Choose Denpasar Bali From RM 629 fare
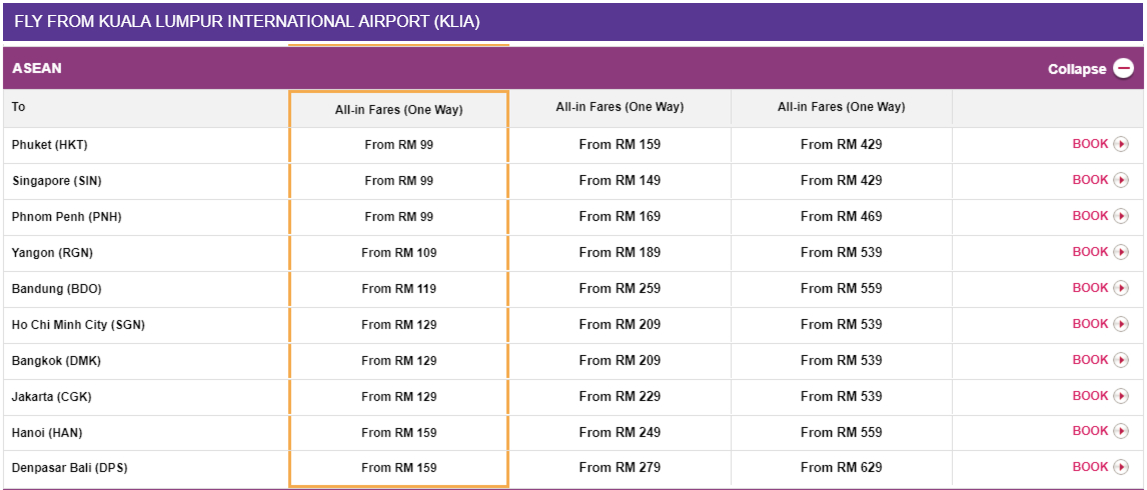The height and width of the screenshot is (490, 1147). (841, 467)
